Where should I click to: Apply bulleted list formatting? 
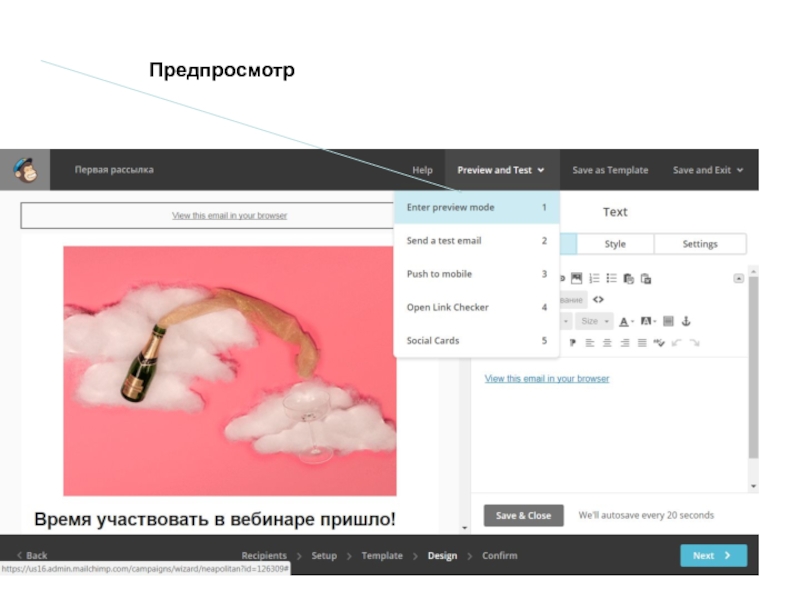611,279
